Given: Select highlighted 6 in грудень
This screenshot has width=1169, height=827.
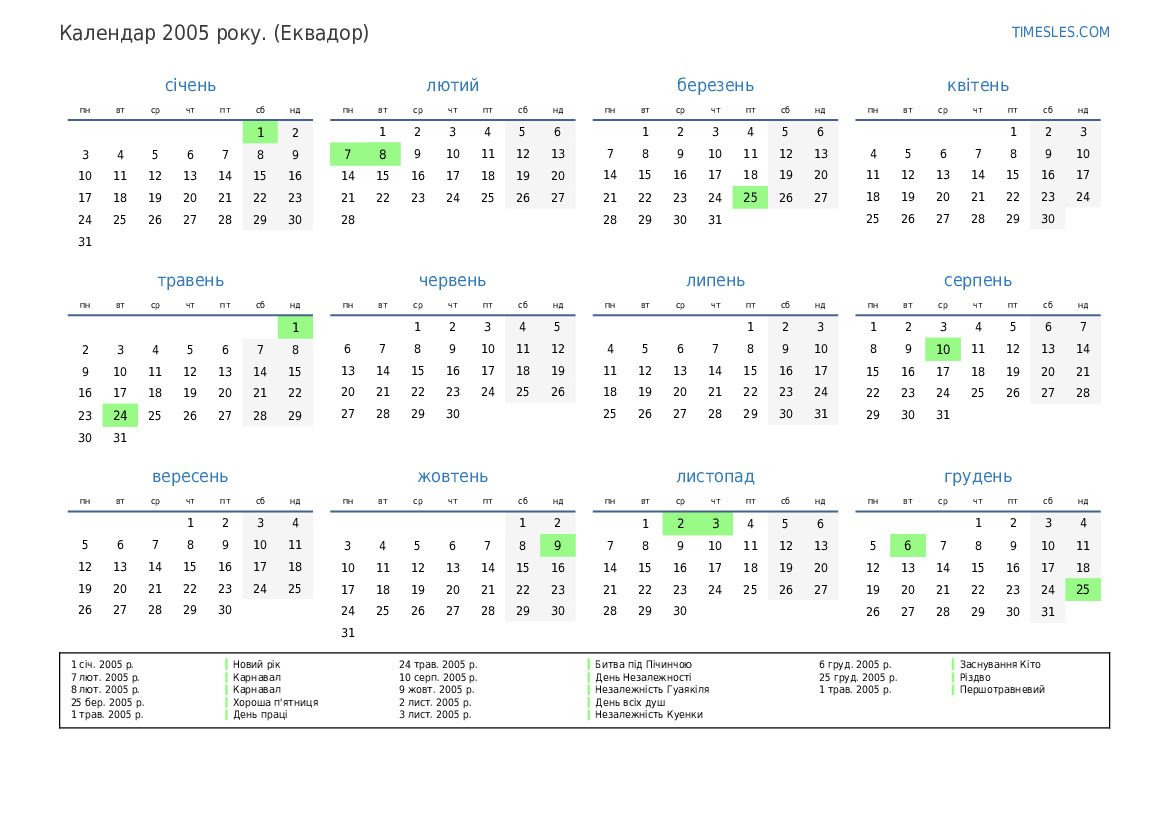Looking at the screenshot, I should tap(907, 545).
